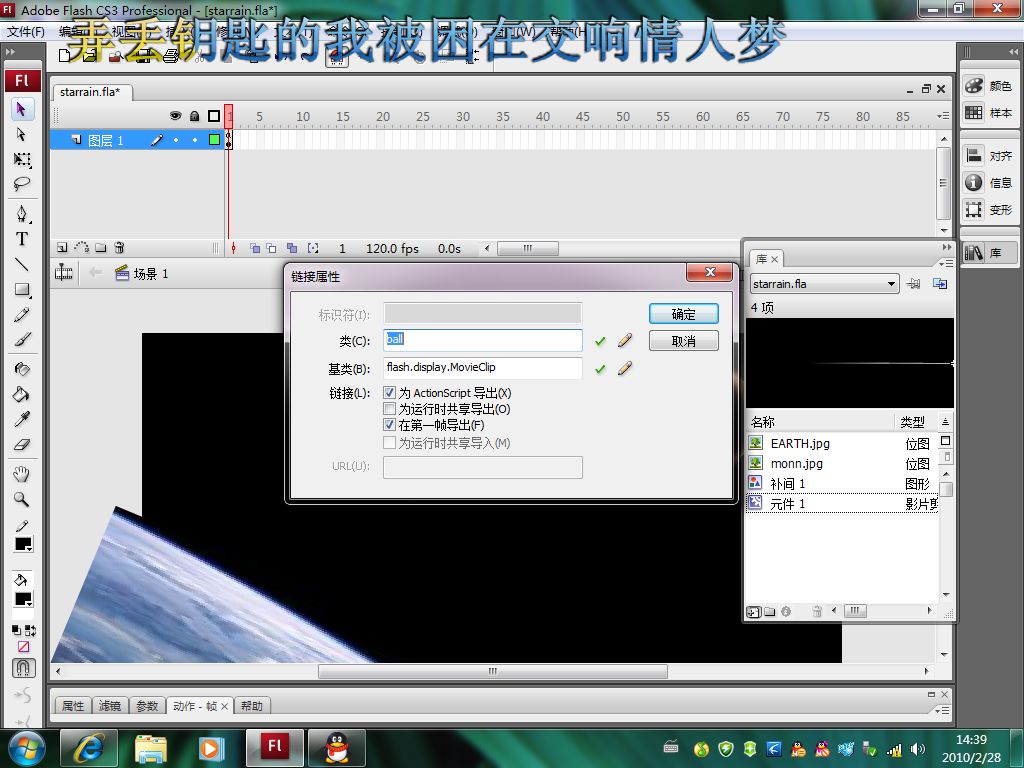This screenshot has width=1024, height=768.
Task: Open modify onion markers menu
Action: (313, 248)
